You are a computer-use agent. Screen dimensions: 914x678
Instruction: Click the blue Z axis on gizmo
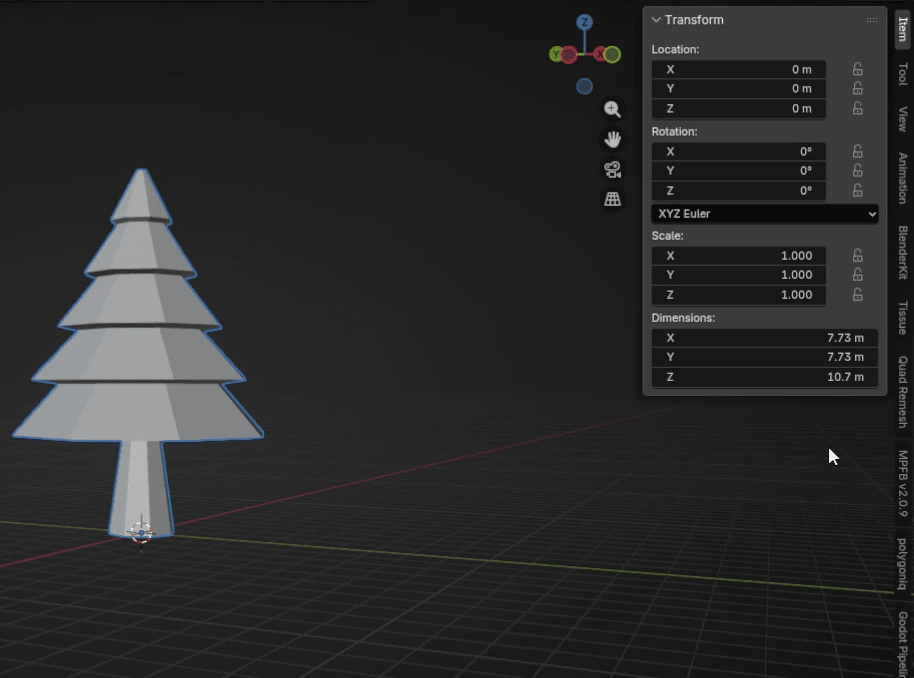tap(585, 22)
